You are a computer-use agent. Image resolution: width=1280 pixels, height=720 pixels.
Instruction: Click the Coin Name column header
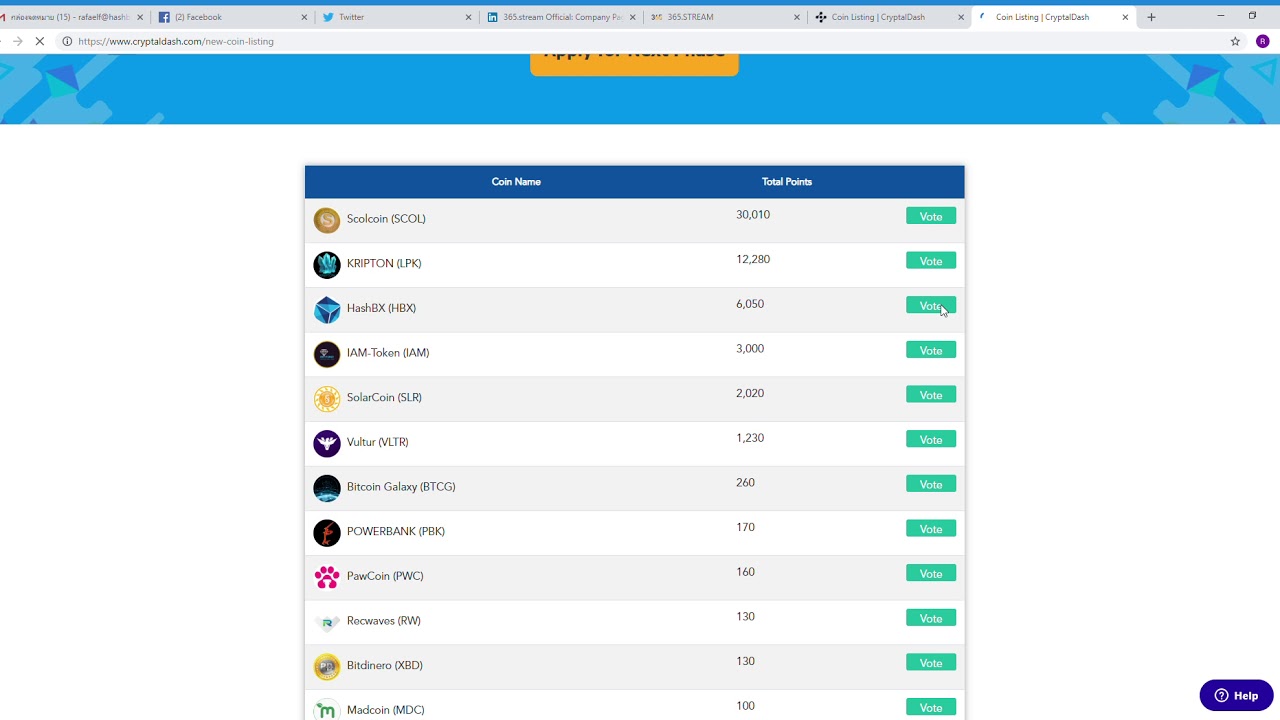tap(516, 182)
